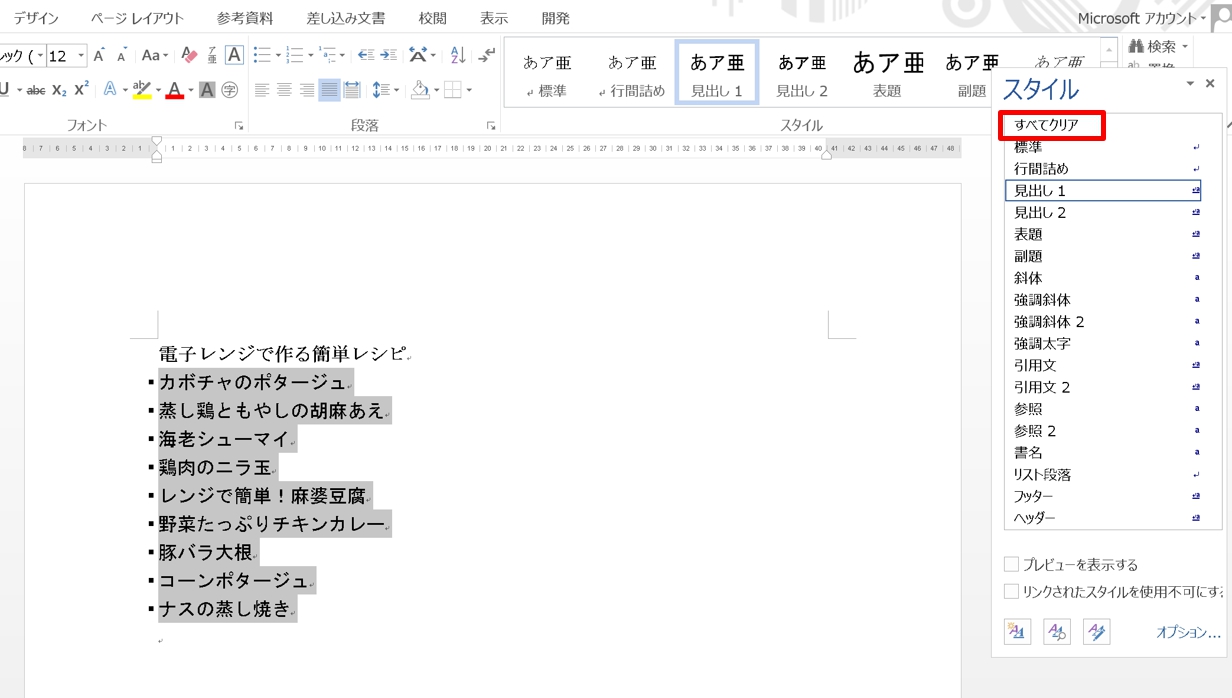The height and width of the screenshot is (698, 1232).
Task: Open multilevel list dropdown arrow
Action: click(x=342, y=56)
